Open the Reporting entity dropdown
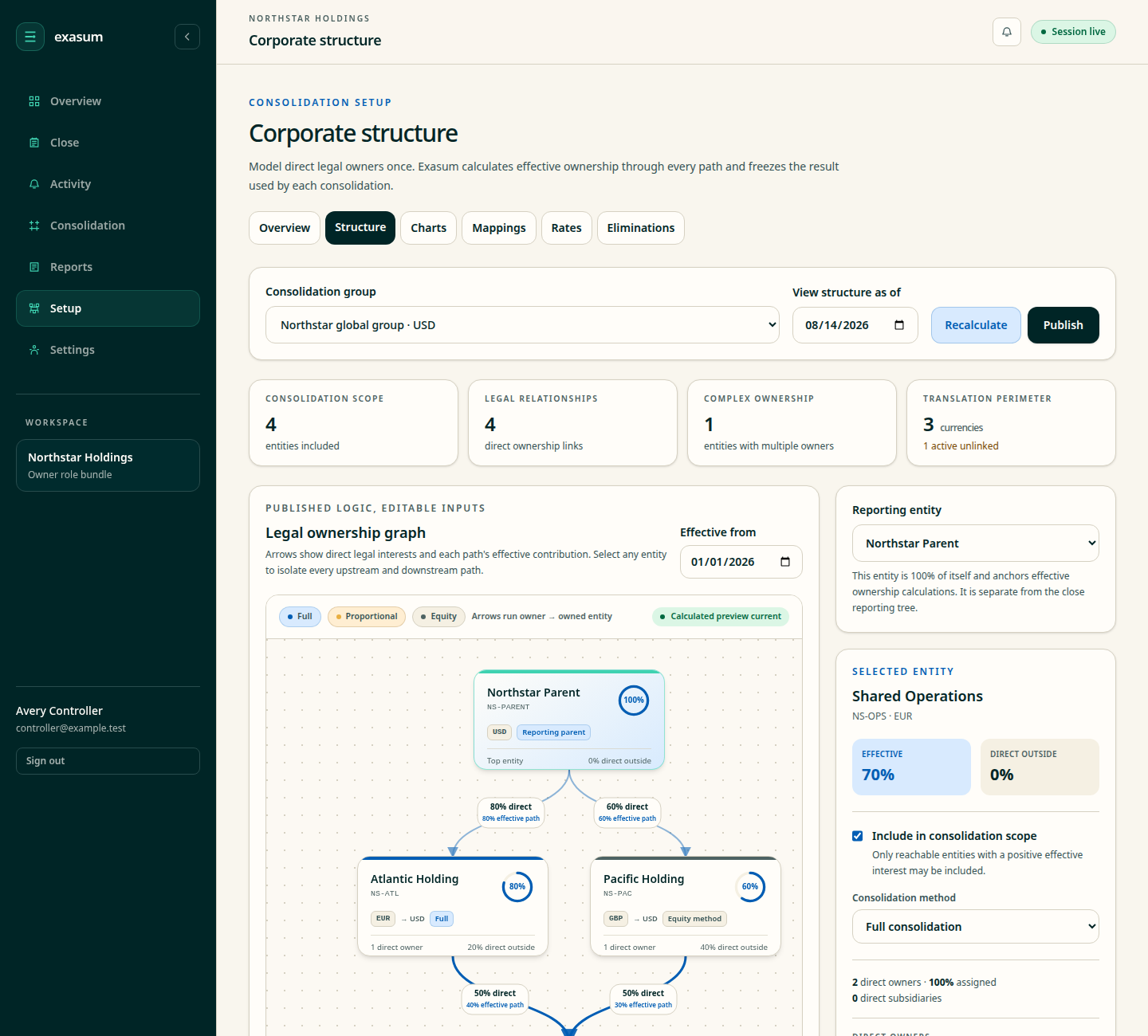 (976, 544)
